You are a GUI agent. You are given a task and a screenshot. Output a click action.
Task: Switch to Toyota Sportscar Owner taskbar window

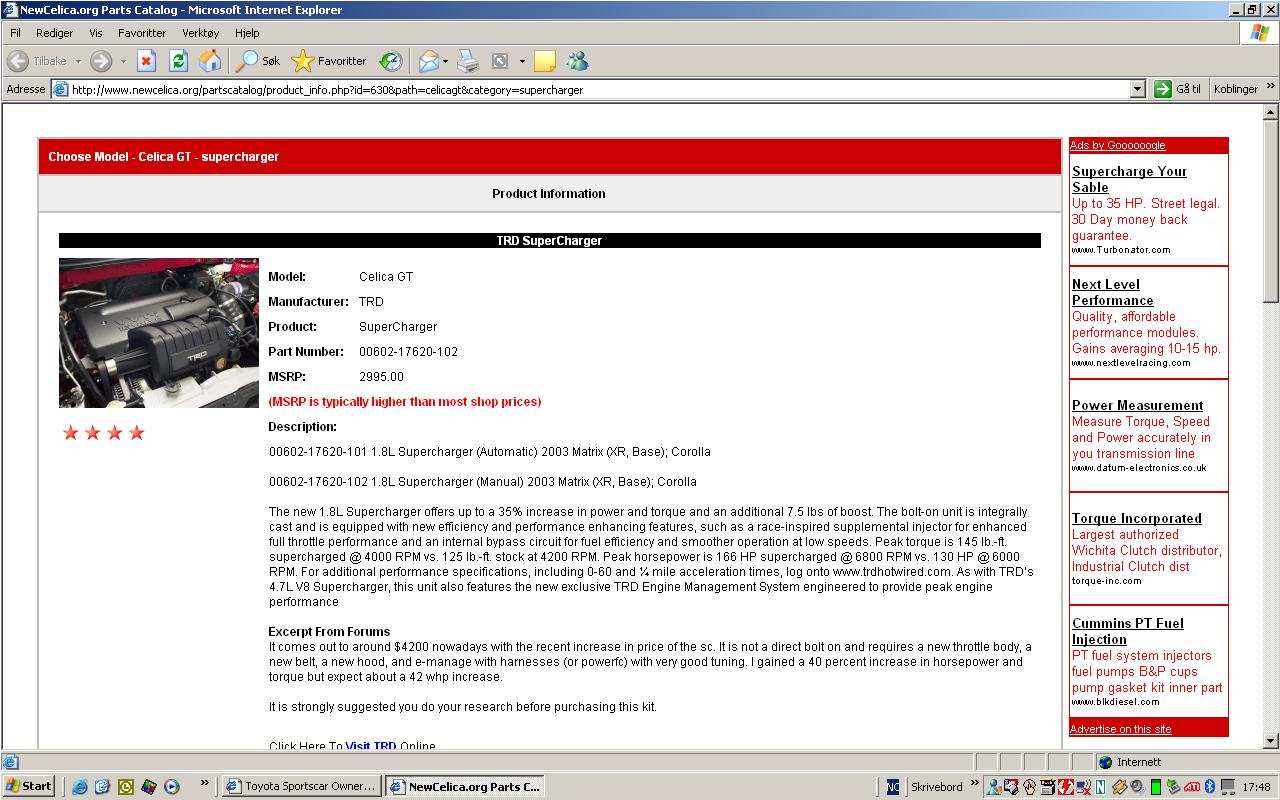point(300,786)
